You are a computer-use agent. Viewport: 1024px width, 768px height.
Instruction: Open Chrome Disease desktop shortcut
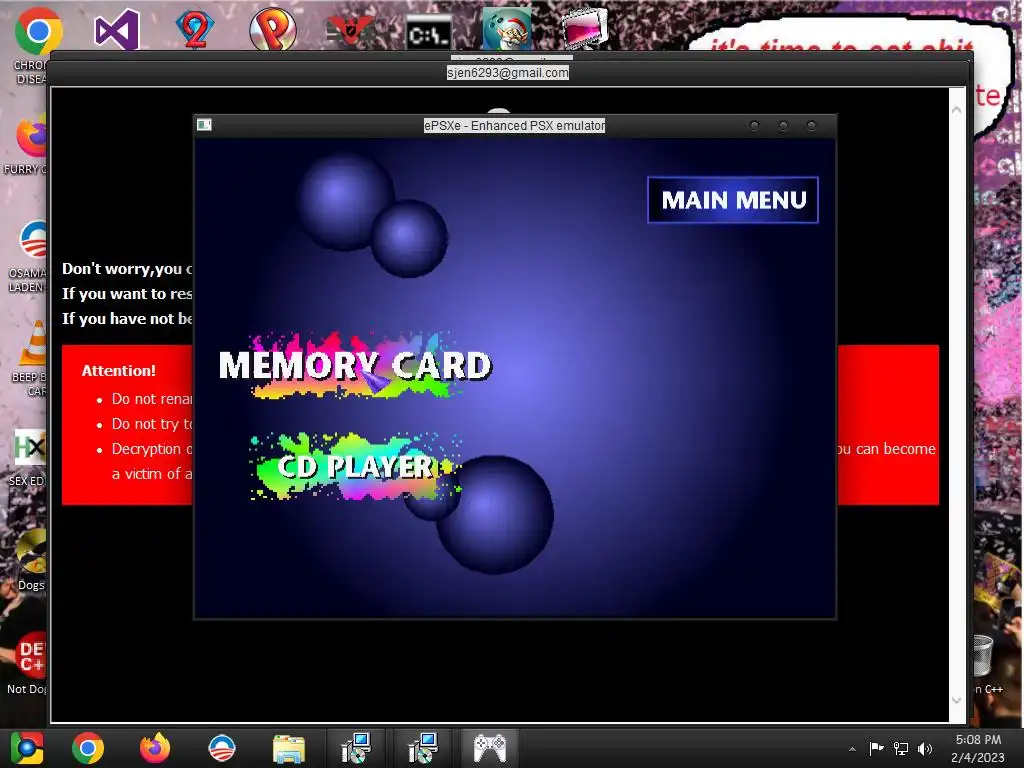pos(37,33)
